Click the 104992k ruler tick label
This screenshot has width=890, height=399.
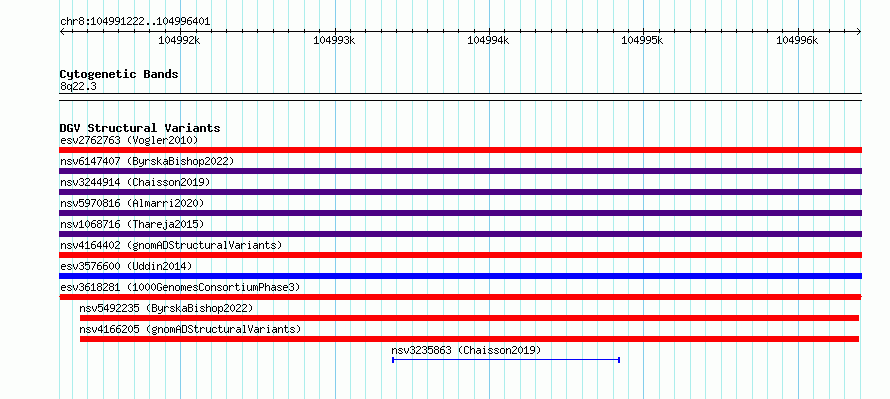click(x=179, y=40)
